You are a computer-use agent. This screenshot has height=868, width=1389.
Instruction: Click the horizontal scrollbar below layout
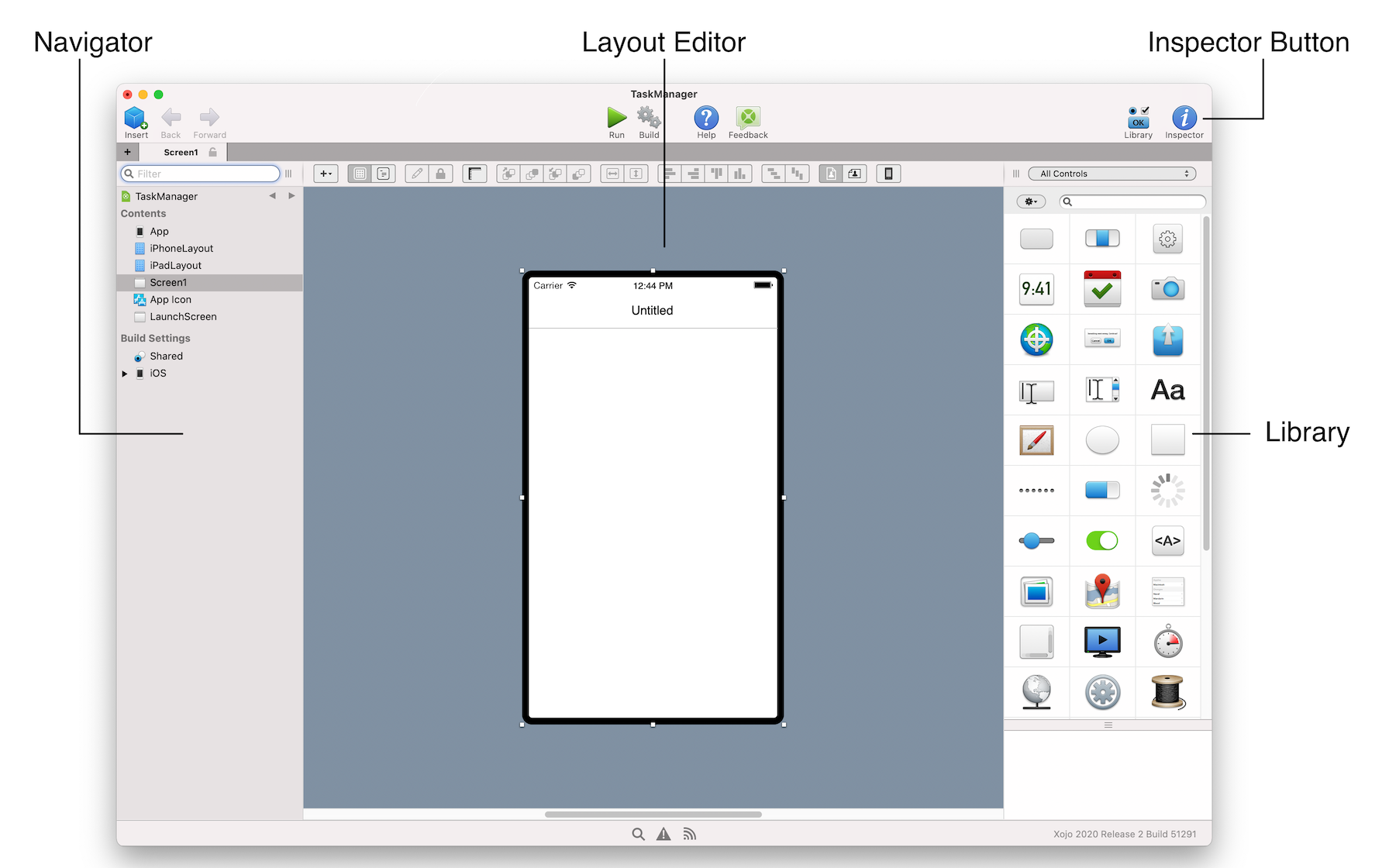[653, 815]
